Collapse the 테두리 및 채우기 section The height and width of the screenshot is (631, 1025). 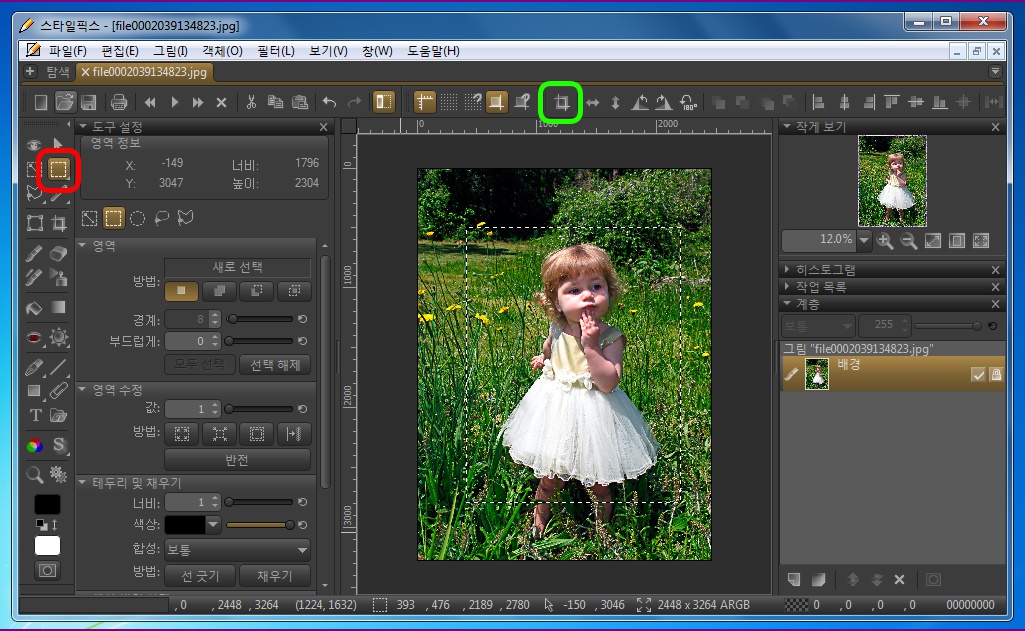coord(82,482)
